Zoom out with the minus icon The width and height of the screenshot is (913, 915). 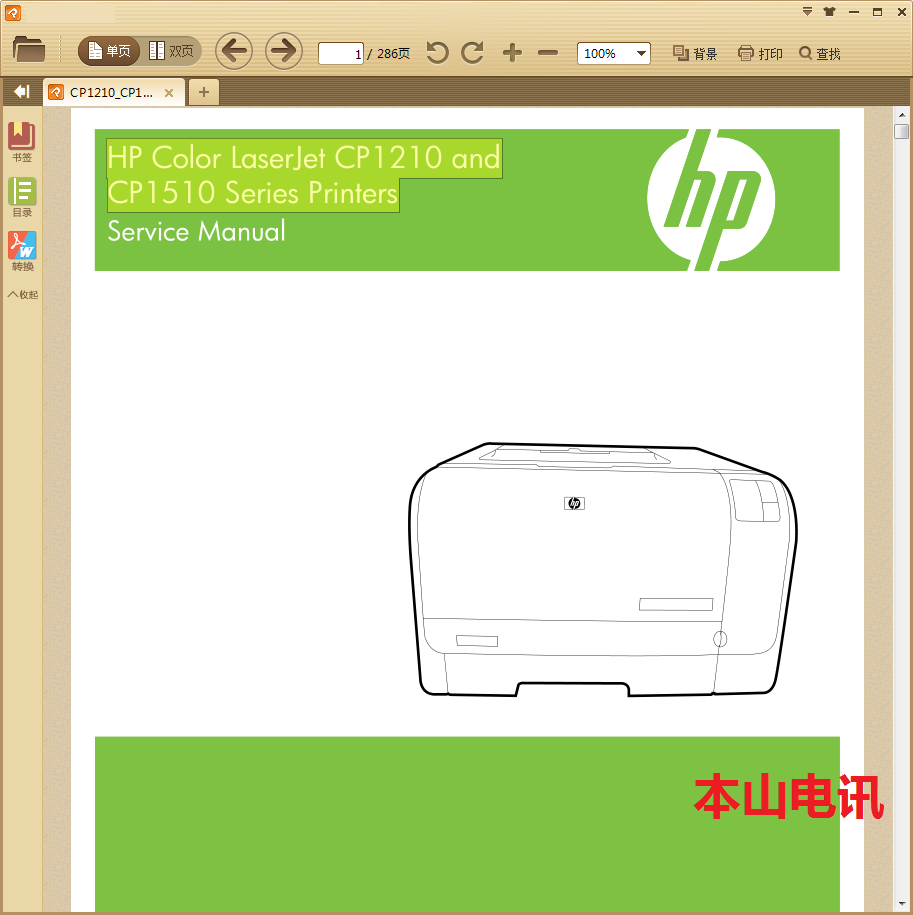pos(548,53)
